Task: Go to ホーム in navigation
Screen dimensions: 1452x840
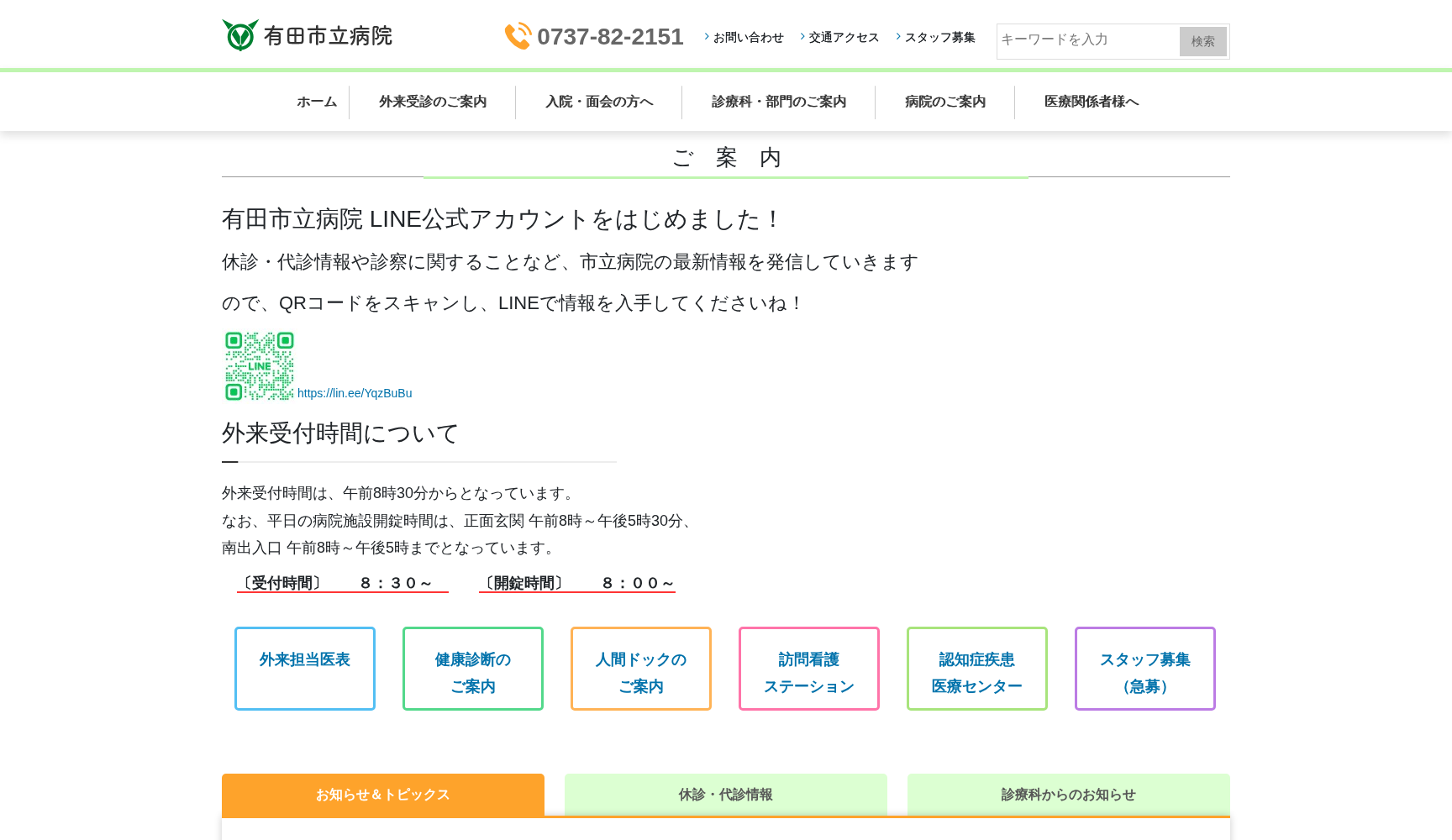Action: click(317, 102)
